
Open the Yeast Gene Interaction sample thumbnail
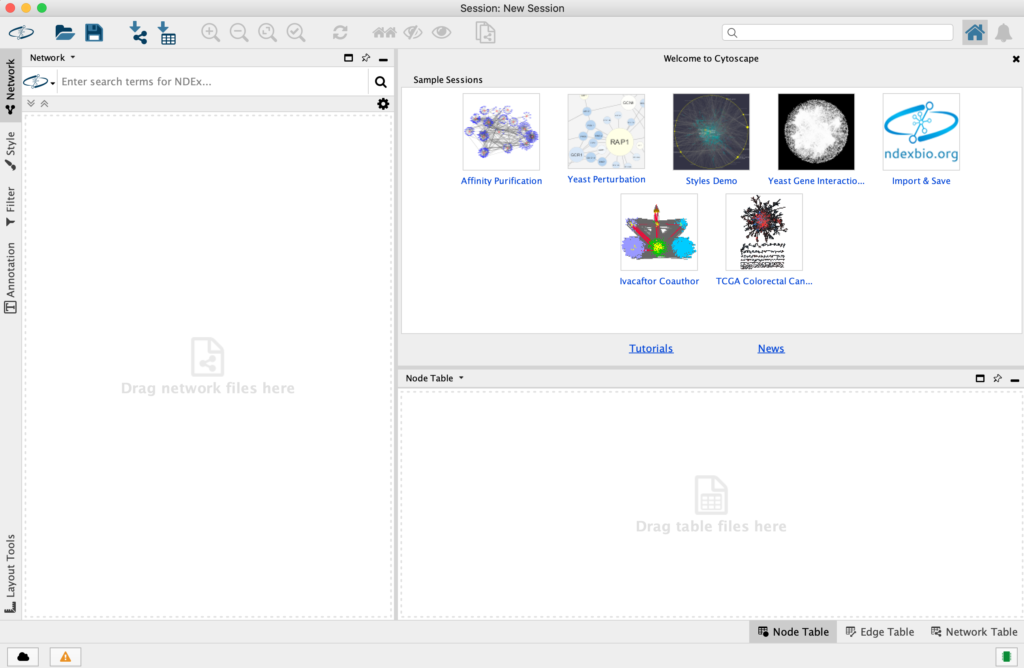point(816,131)
